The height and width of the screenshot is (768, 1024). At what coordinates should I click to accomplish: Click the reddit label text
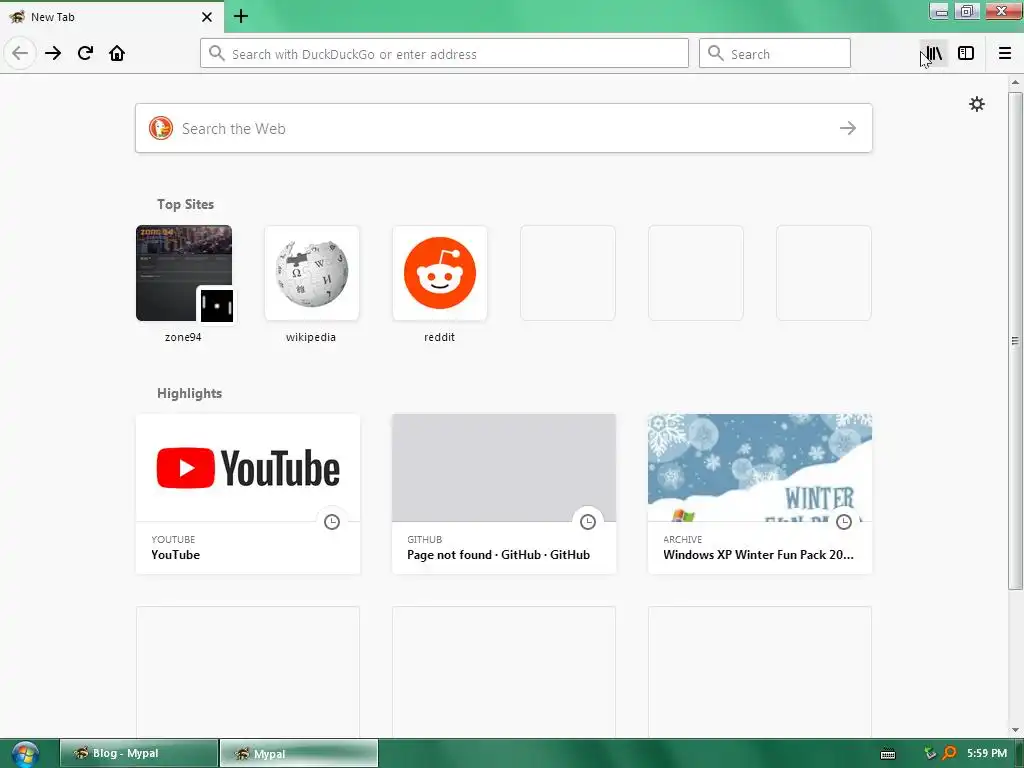tap(439, 337)
